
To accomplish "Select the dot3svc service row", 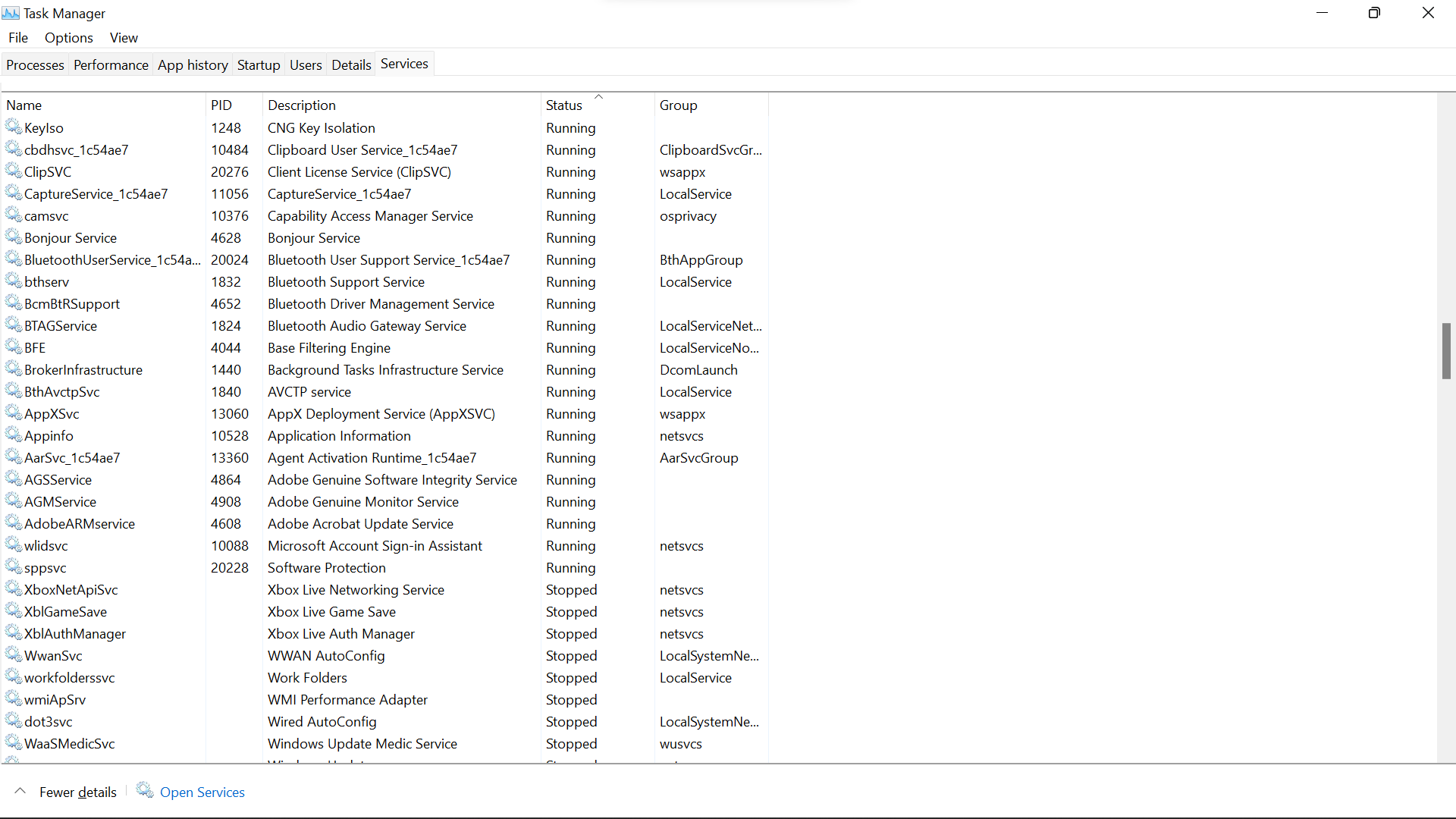I will 384,722.
